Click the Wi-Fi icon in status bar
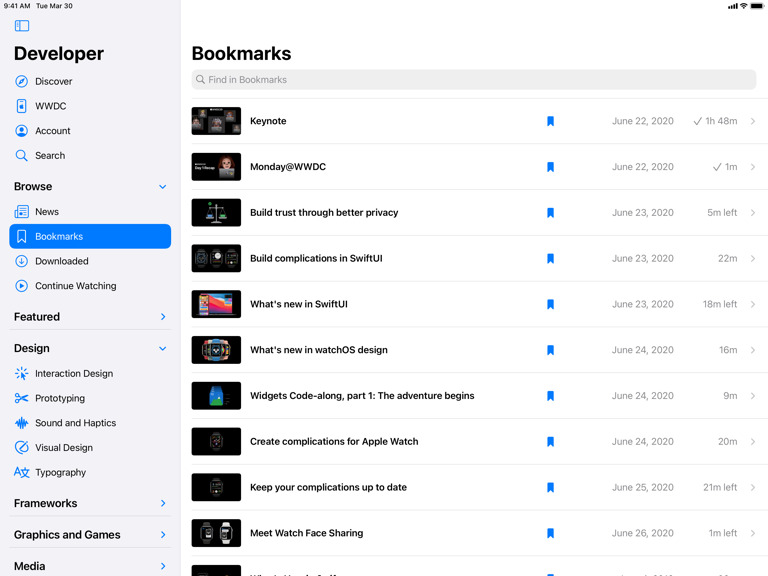Image resolution: width=768 pixels, height=576 pixels. click(744, 6)
